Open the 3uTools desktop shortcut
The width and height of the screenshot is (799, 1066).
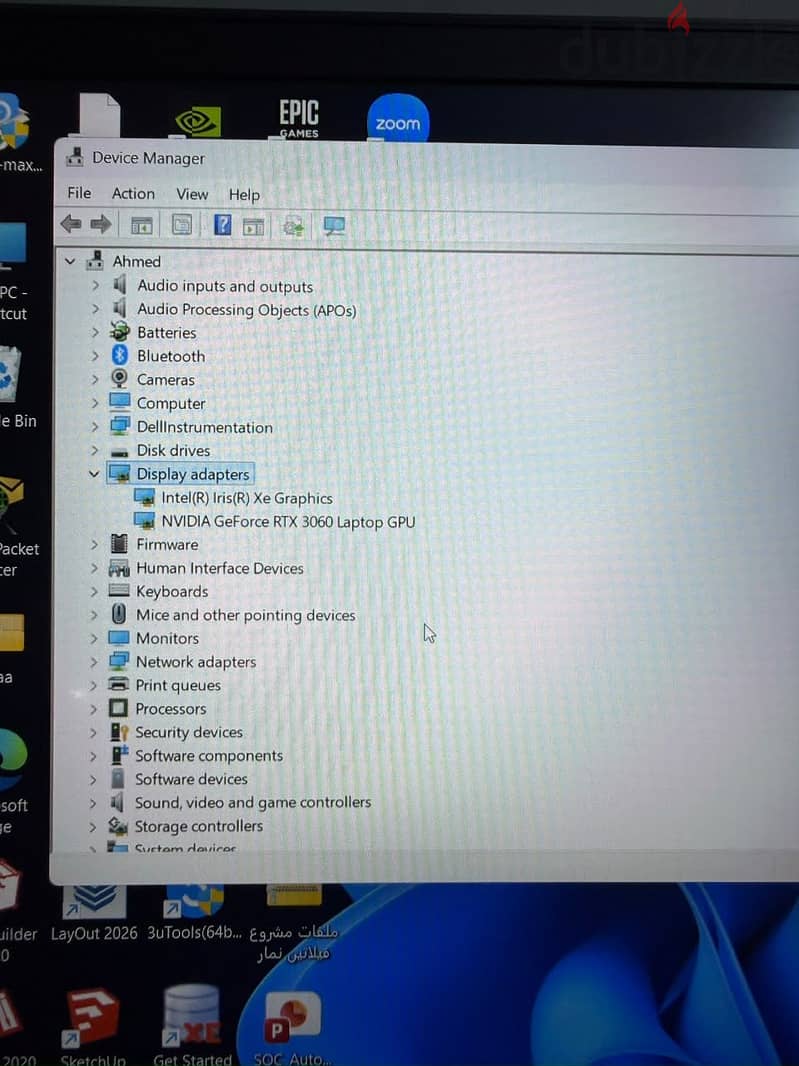194,912
